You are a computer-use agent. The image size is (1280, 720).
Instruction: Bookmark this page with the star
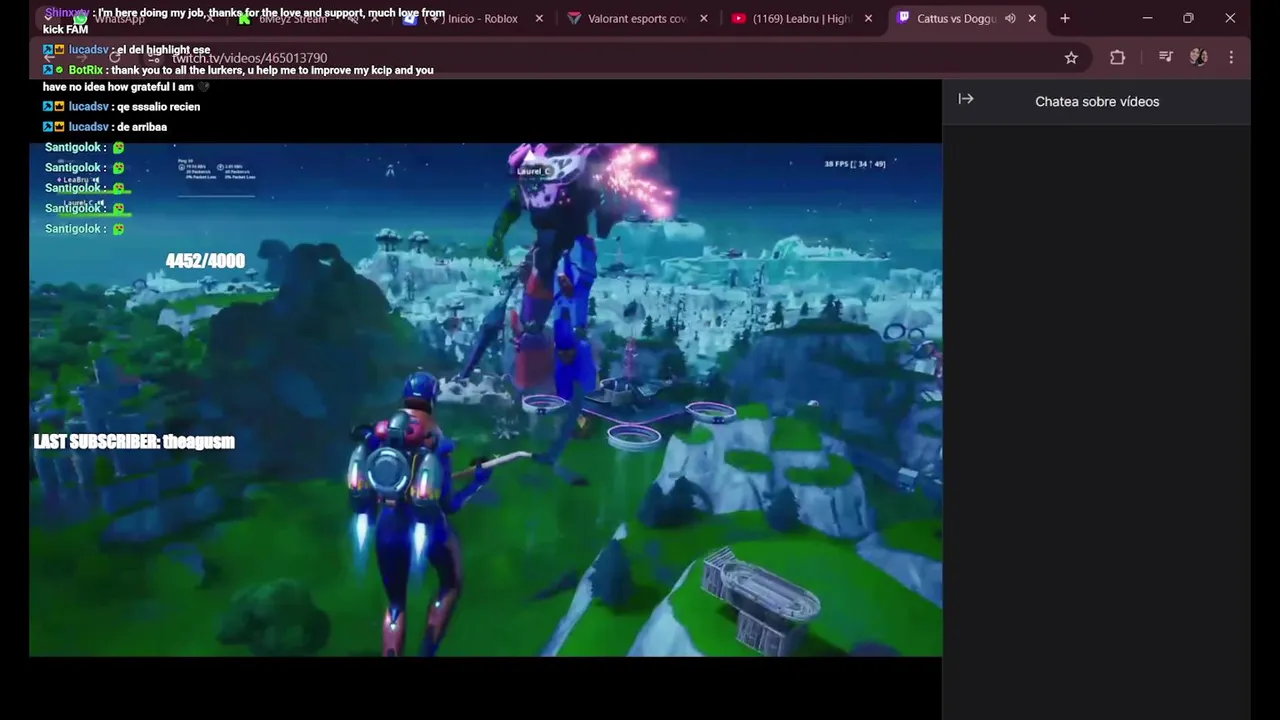(x=1071, y=58)
